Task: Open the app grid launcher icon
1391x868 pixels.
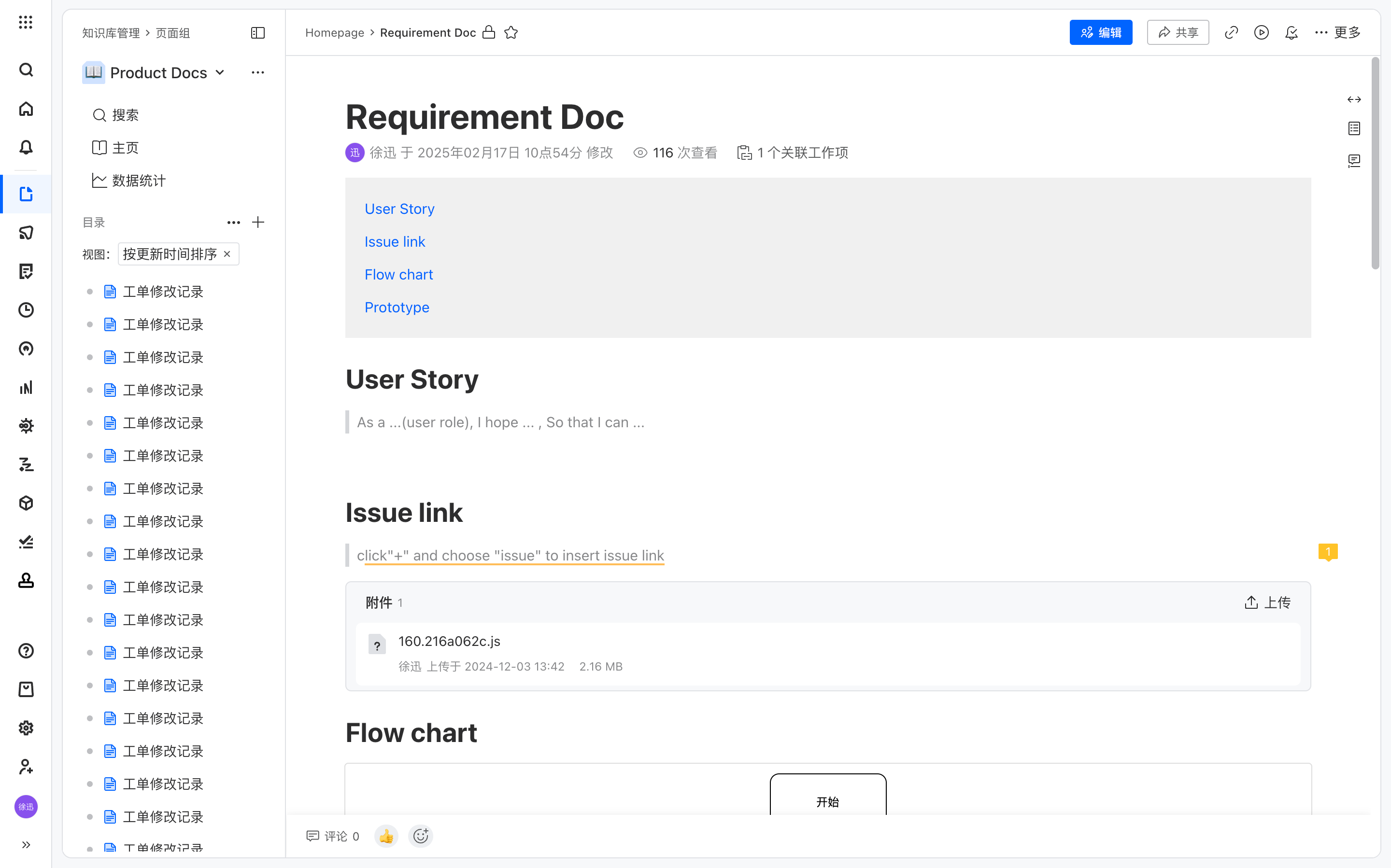Action: pyautogui.click(x=26, y=22)
